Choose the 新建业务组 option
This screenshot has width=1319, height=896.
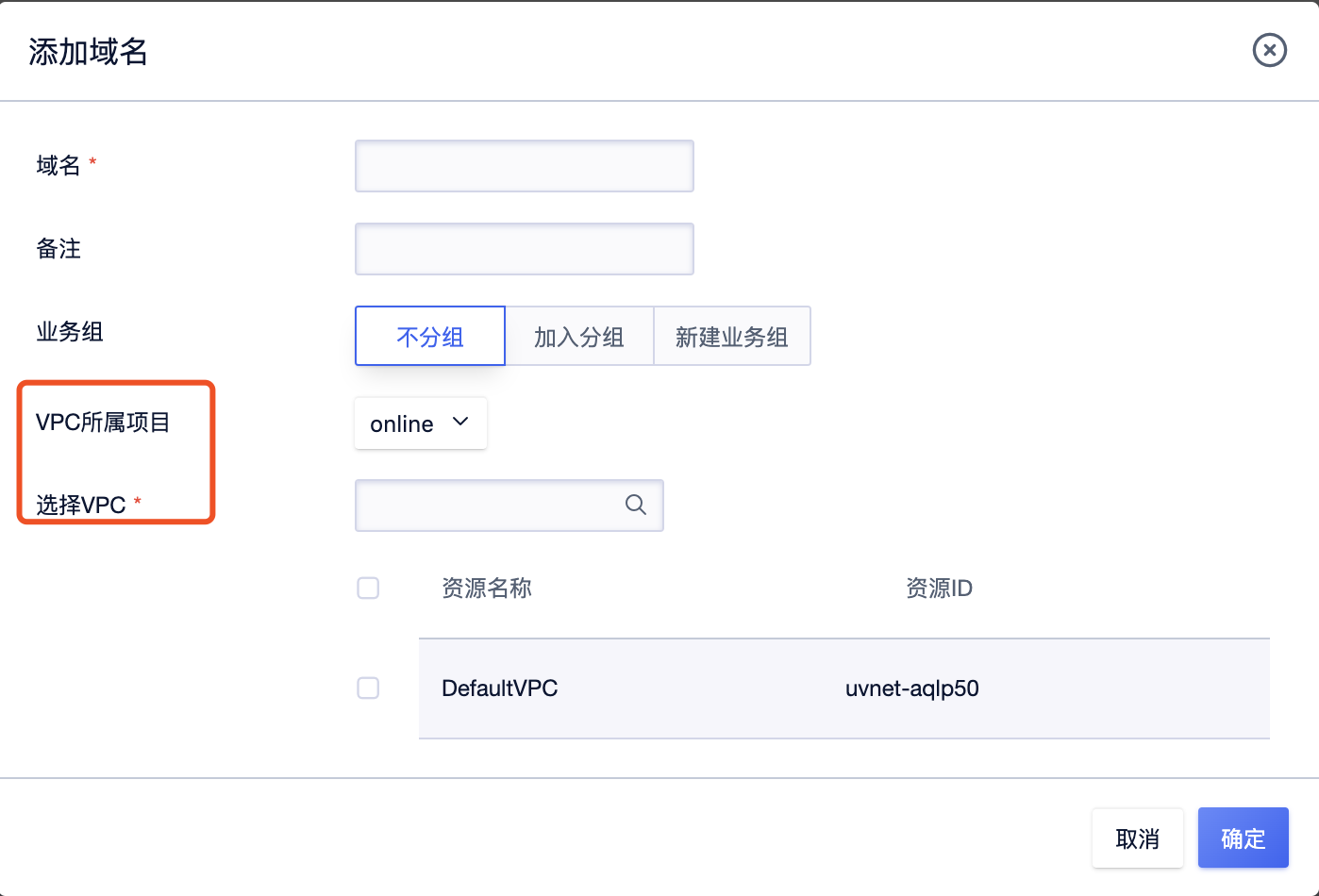[x=731, y=337]
